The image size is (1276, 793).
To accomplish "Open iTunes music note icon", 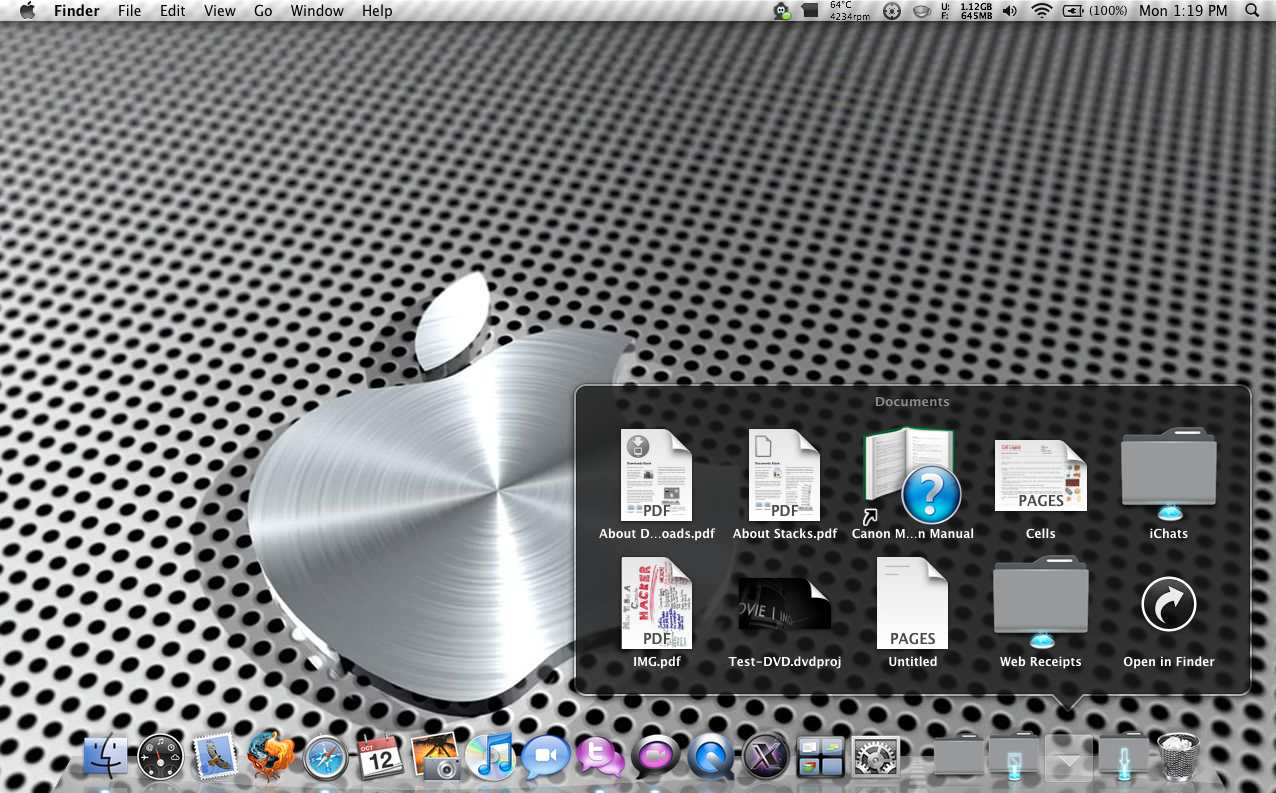I will pos(489,756).
